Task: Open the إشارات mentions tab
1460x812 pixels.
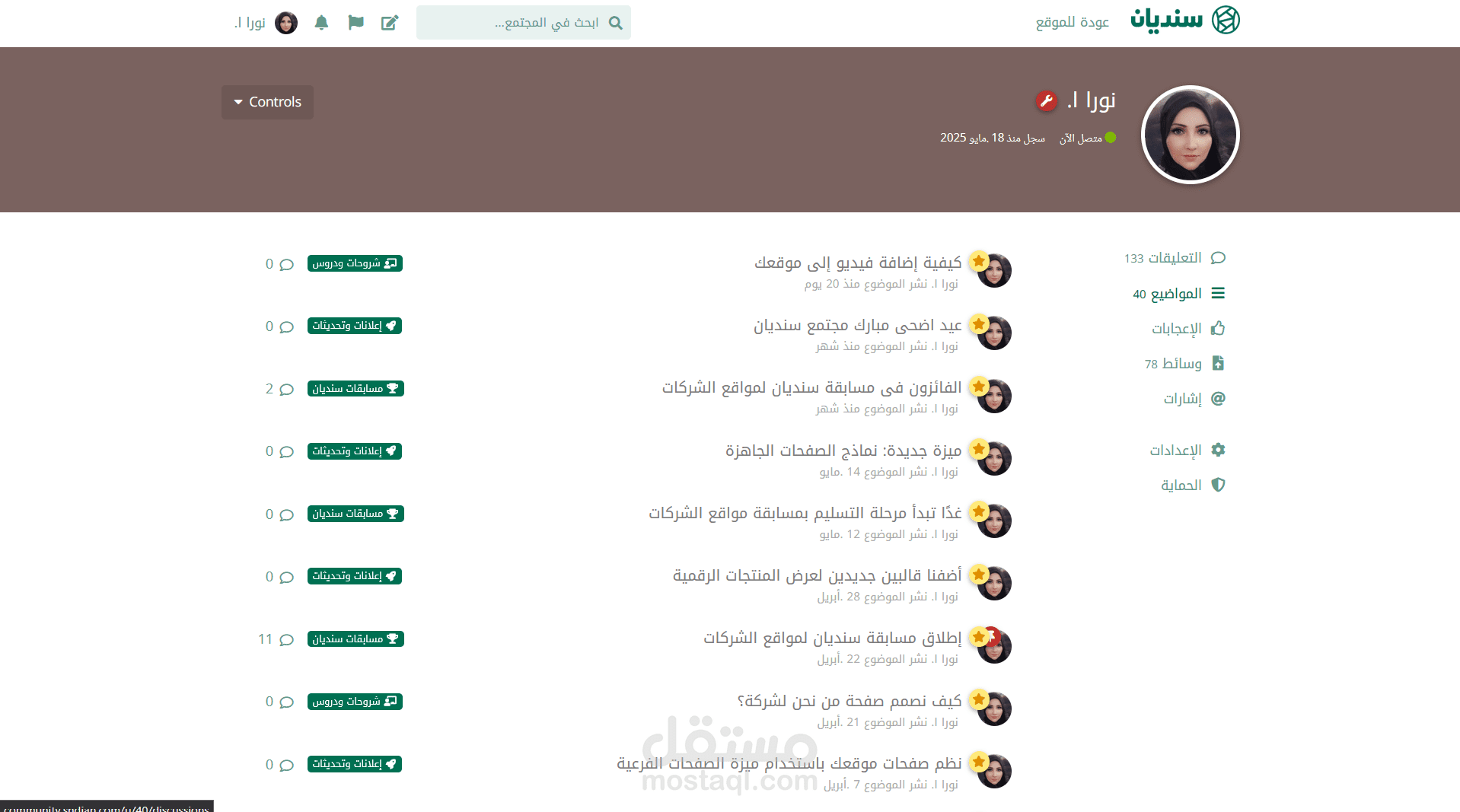Action: click(x=1194, y=399)
